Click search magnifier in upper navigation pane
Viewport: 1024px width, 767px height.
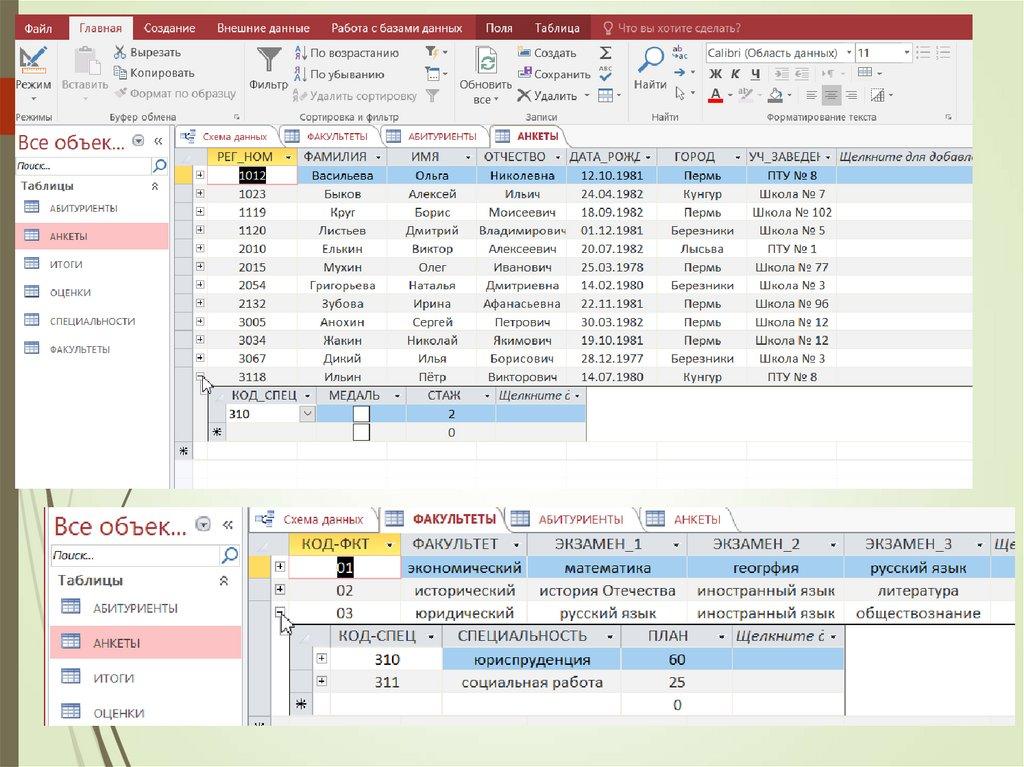point(159,166)
